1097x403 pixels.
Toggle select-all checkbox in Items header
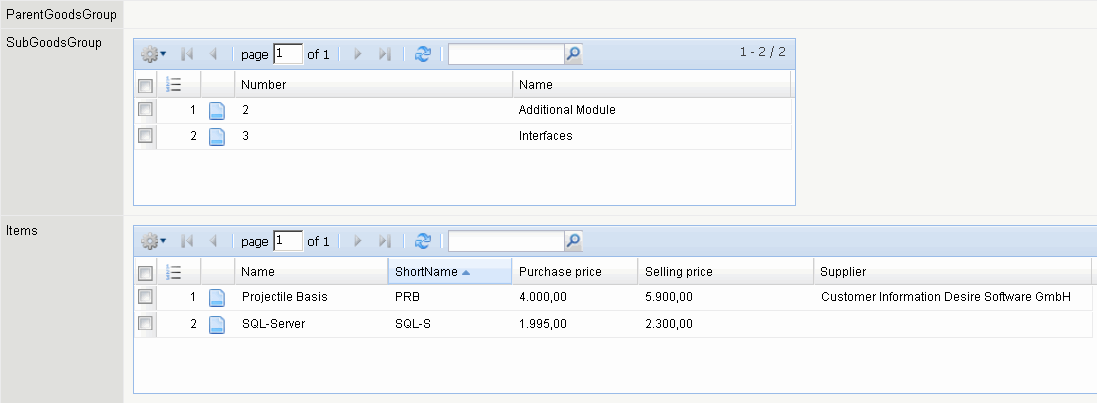coord(145,272)
